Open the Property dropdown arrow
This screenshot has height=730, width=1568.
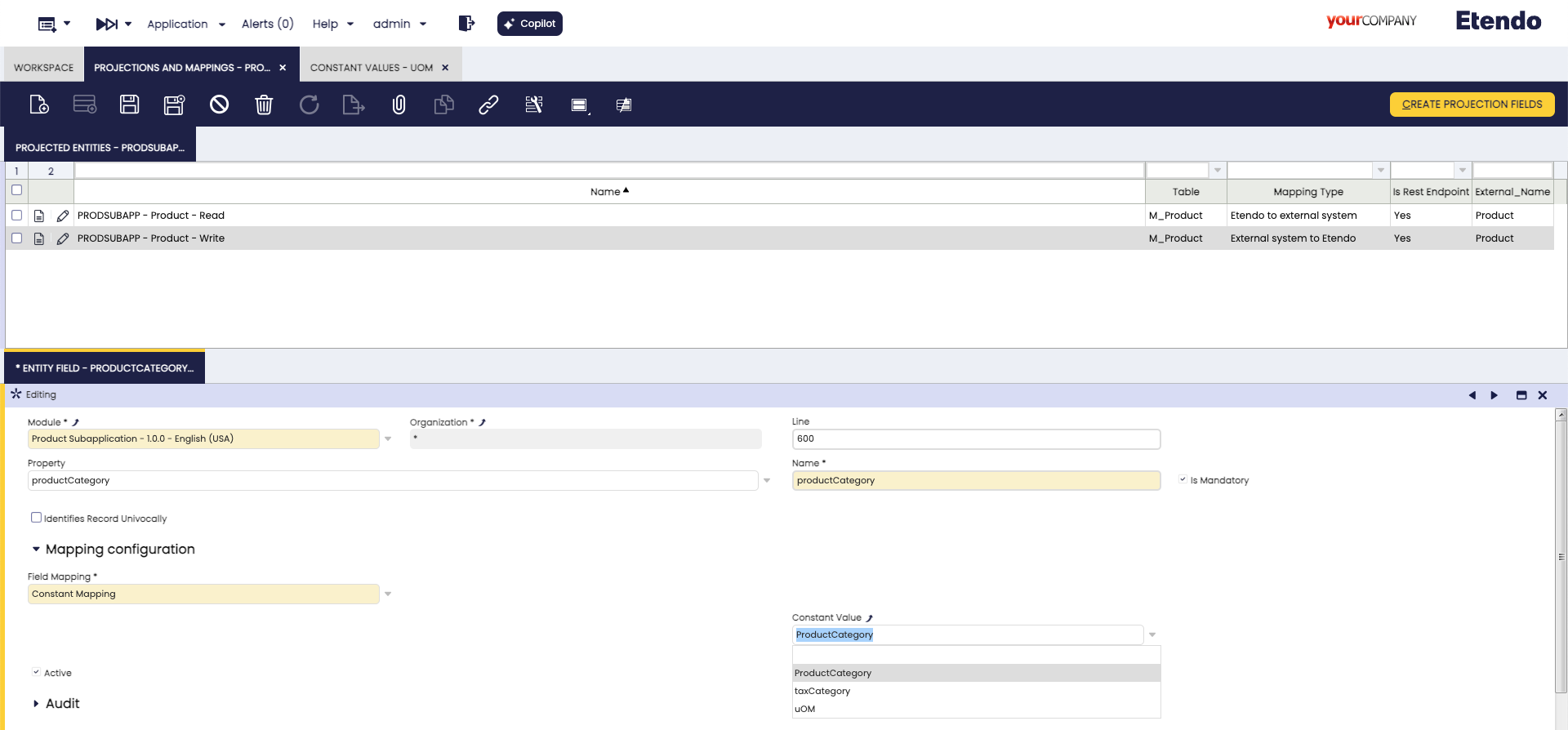(767, 481)
